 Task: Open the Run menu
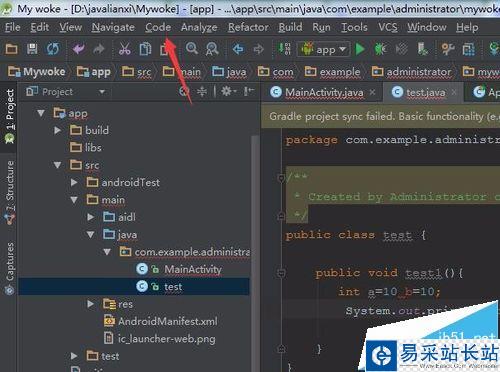(x=321, y=27)
